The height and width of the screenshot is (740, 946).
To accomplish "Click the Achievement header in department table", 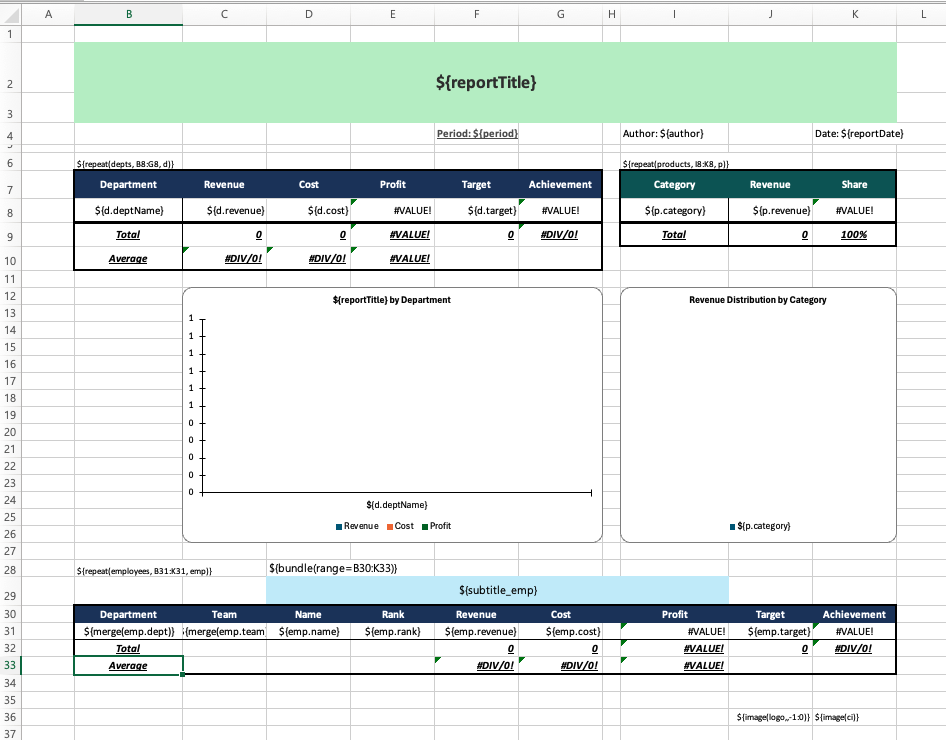I will (x=560, y=185).
